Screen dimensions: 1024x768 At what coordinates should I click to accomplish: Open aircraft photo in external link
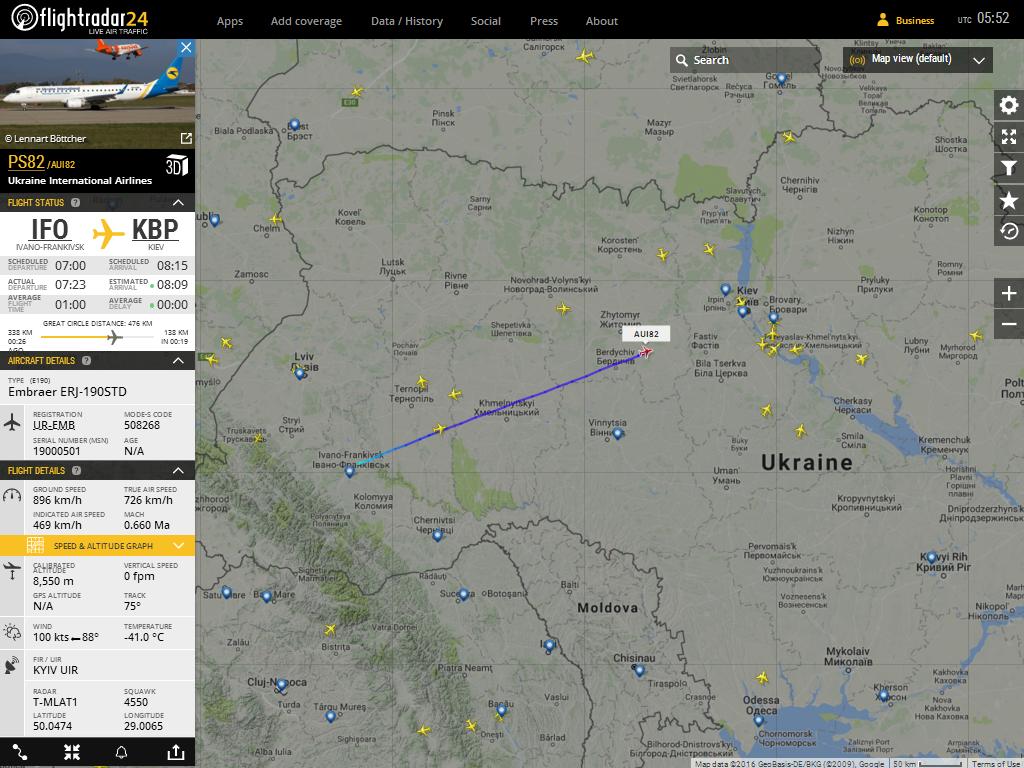186,138
